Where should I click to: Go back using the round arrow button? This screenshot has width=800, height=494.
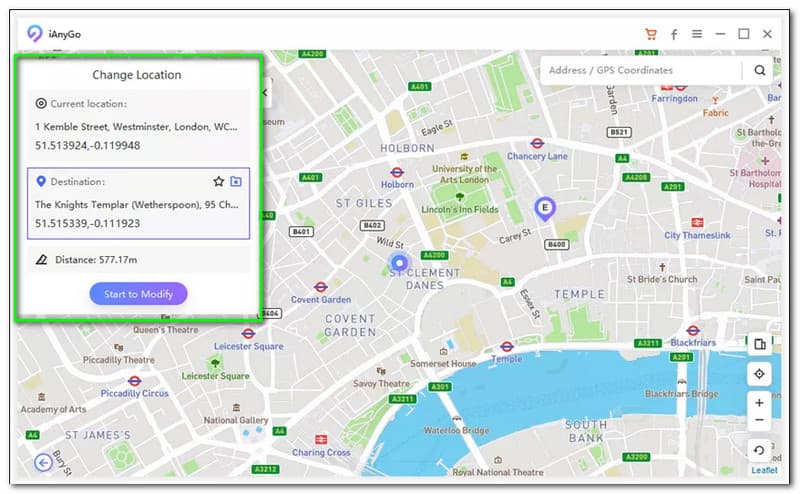pyautogui.click(x=43, y=463)
